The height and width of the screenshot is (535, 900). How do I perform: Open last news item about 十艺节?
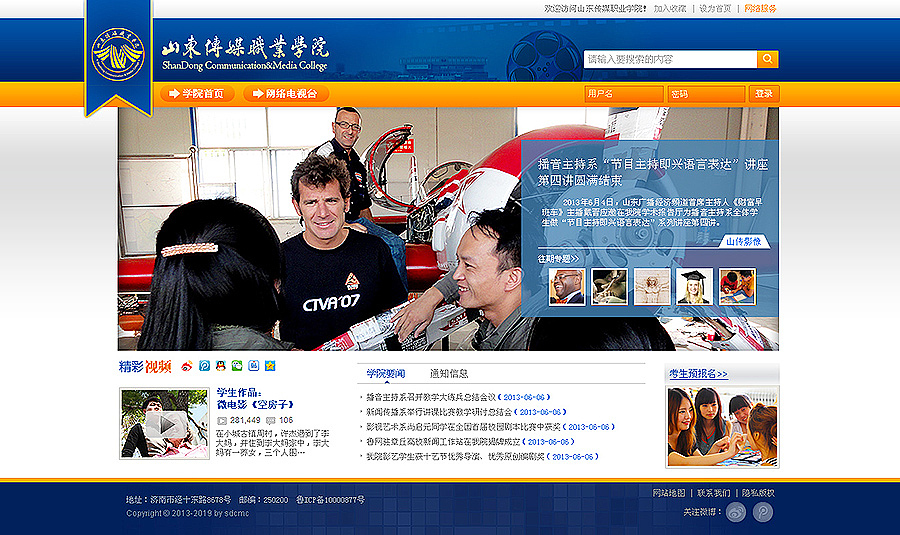[x=455, y=456]
